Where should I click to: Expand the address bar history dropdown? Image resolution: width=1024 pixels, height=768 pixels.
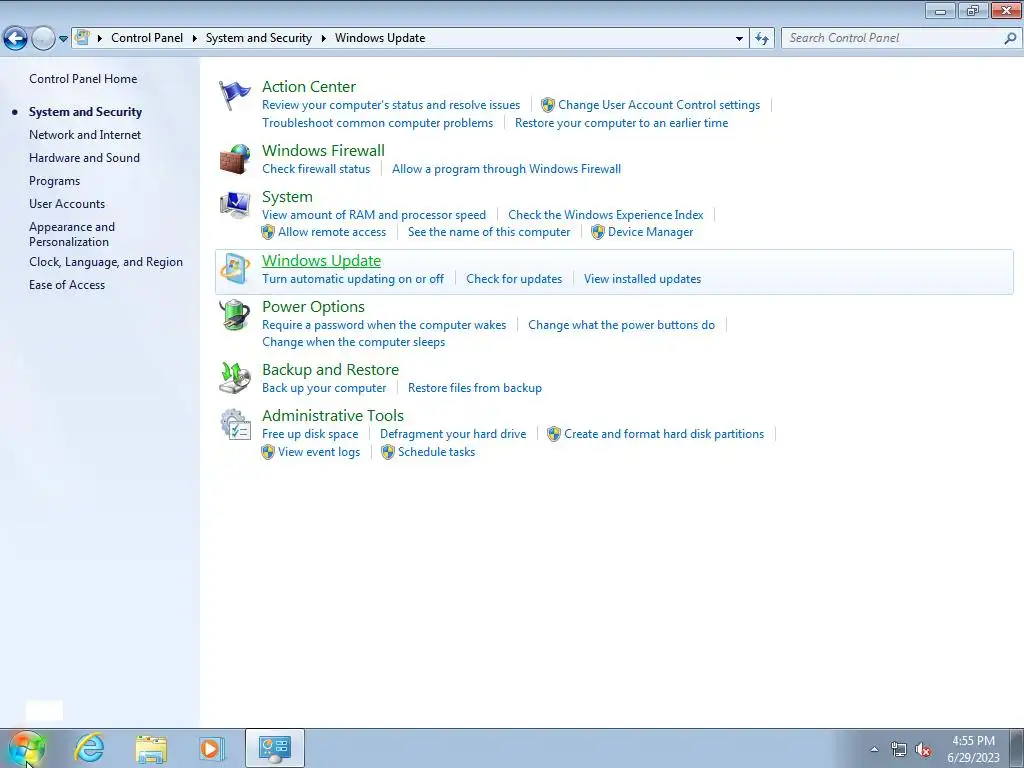(739, 39)
